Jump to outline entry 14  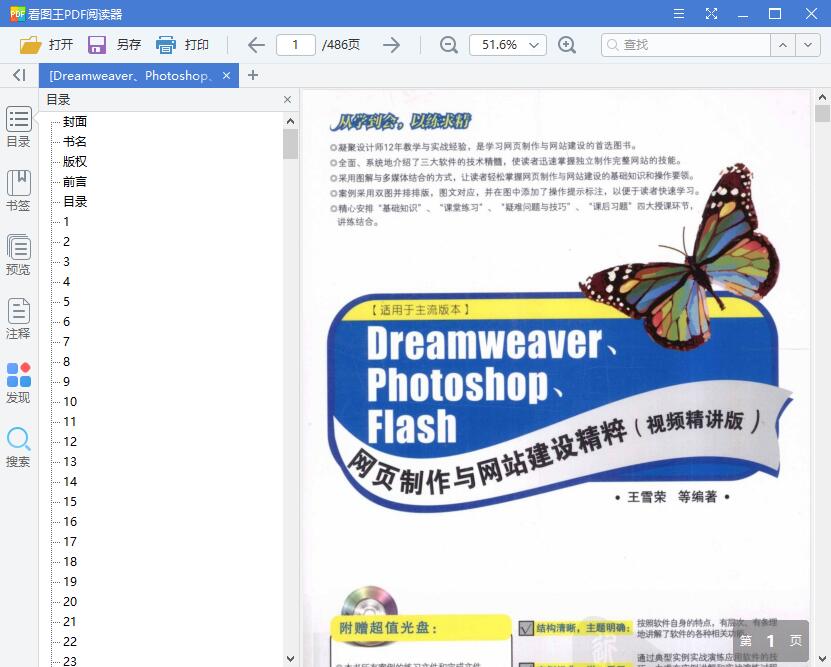[70, 482]
